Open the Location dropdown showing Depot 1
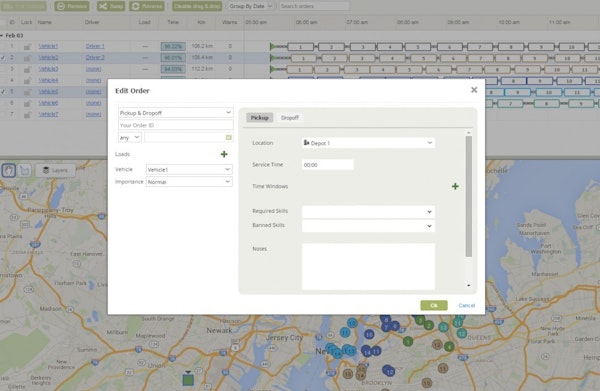The height and width of the screenshot is (391, 600). pos(368,143)
